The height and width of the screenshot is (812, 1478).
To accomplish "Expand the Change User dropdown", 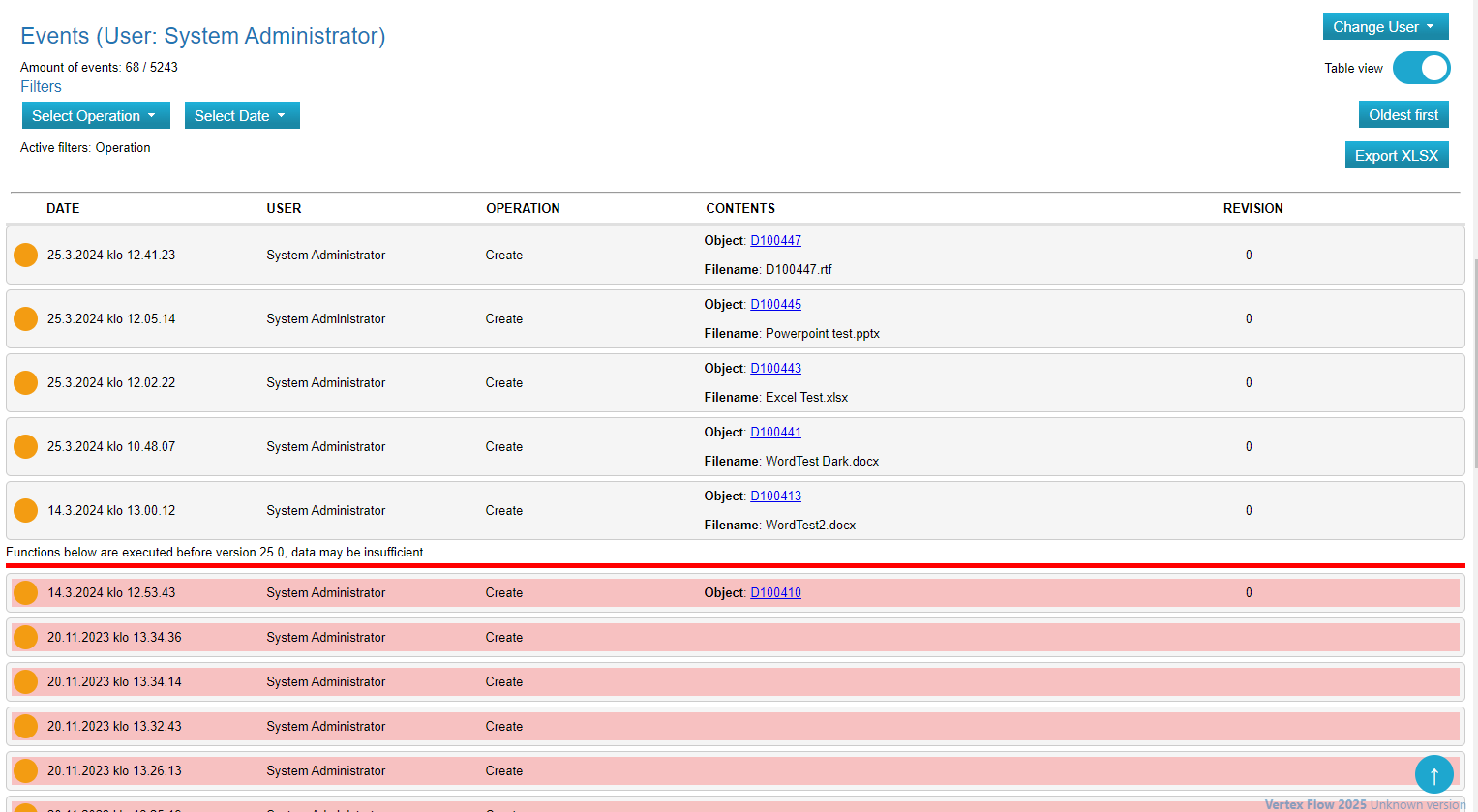I will click(1384, 27).
